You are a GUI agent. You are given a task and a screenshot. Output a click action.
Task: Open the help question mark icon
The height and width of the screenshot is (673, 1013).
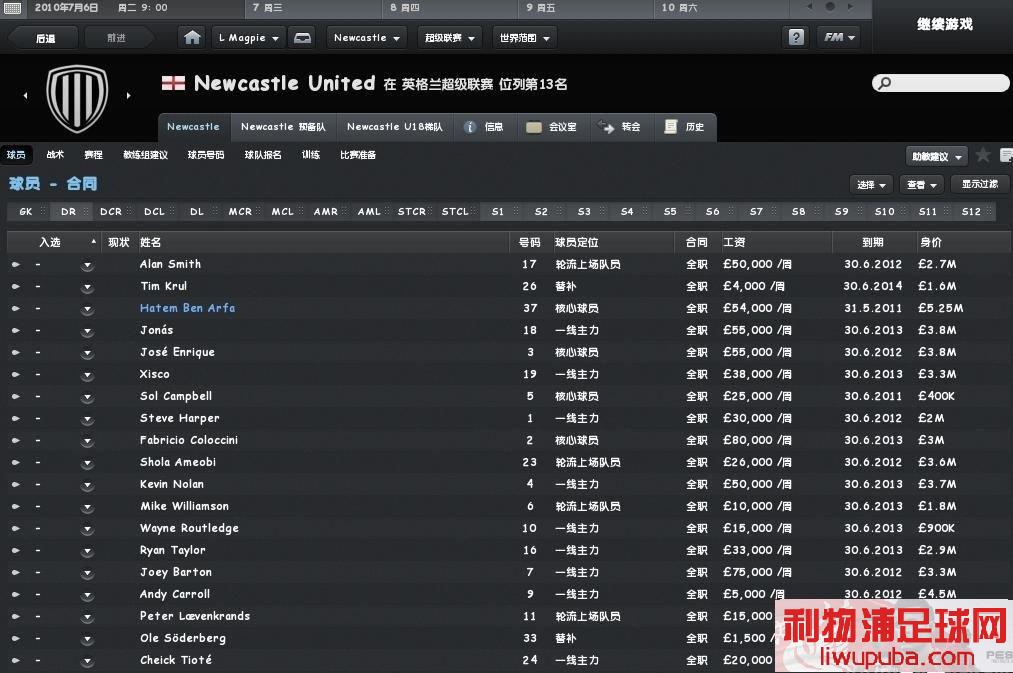796,37
